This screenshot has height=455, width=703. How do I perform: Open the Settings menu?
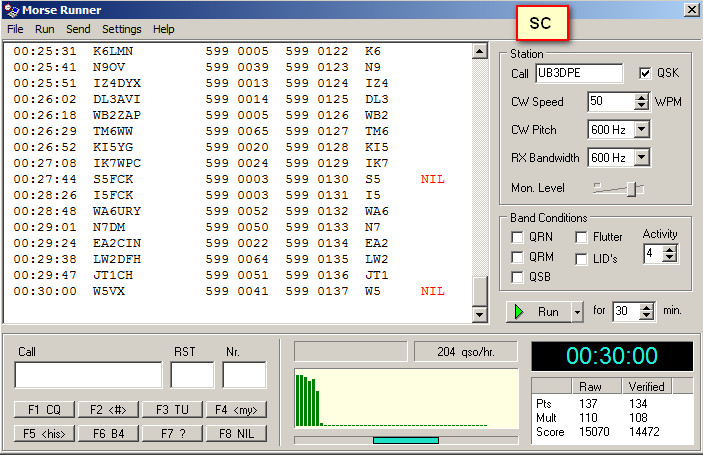(x=121, y=29)
